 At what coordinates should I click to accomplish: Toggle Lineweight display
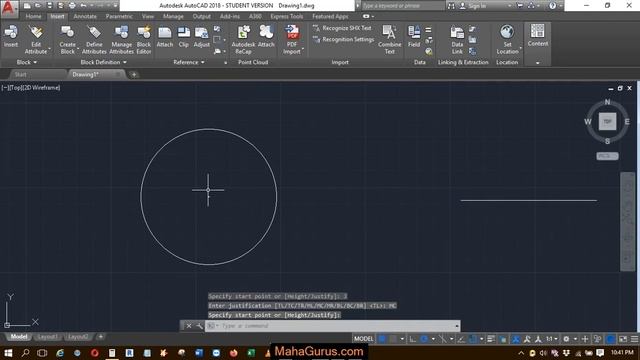[491, 339]
